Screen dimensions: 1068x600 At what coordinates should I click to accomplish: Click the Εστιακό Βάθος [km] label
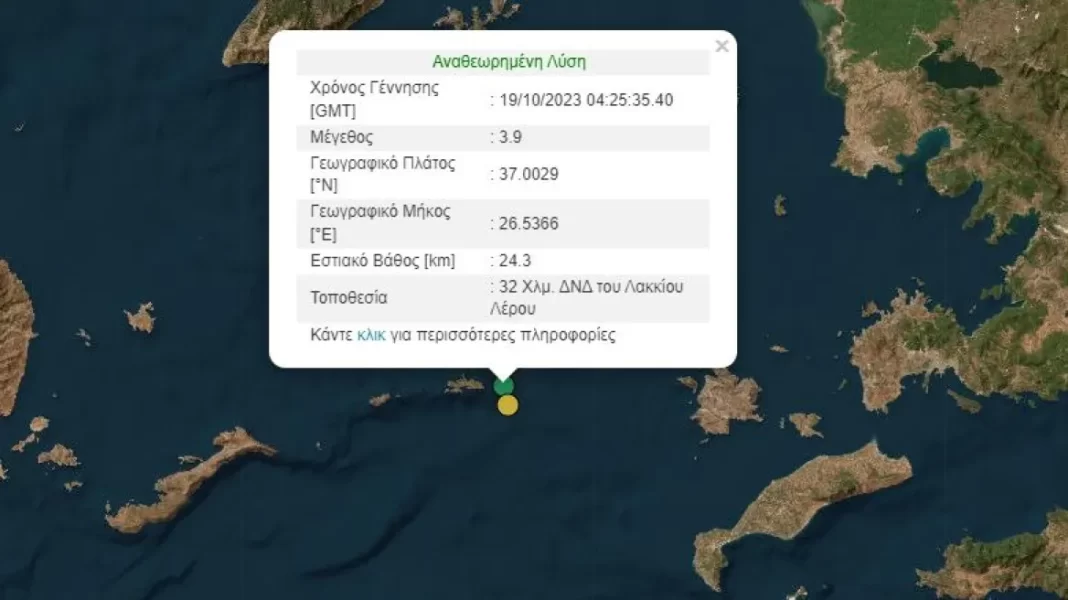click(381, 261)
